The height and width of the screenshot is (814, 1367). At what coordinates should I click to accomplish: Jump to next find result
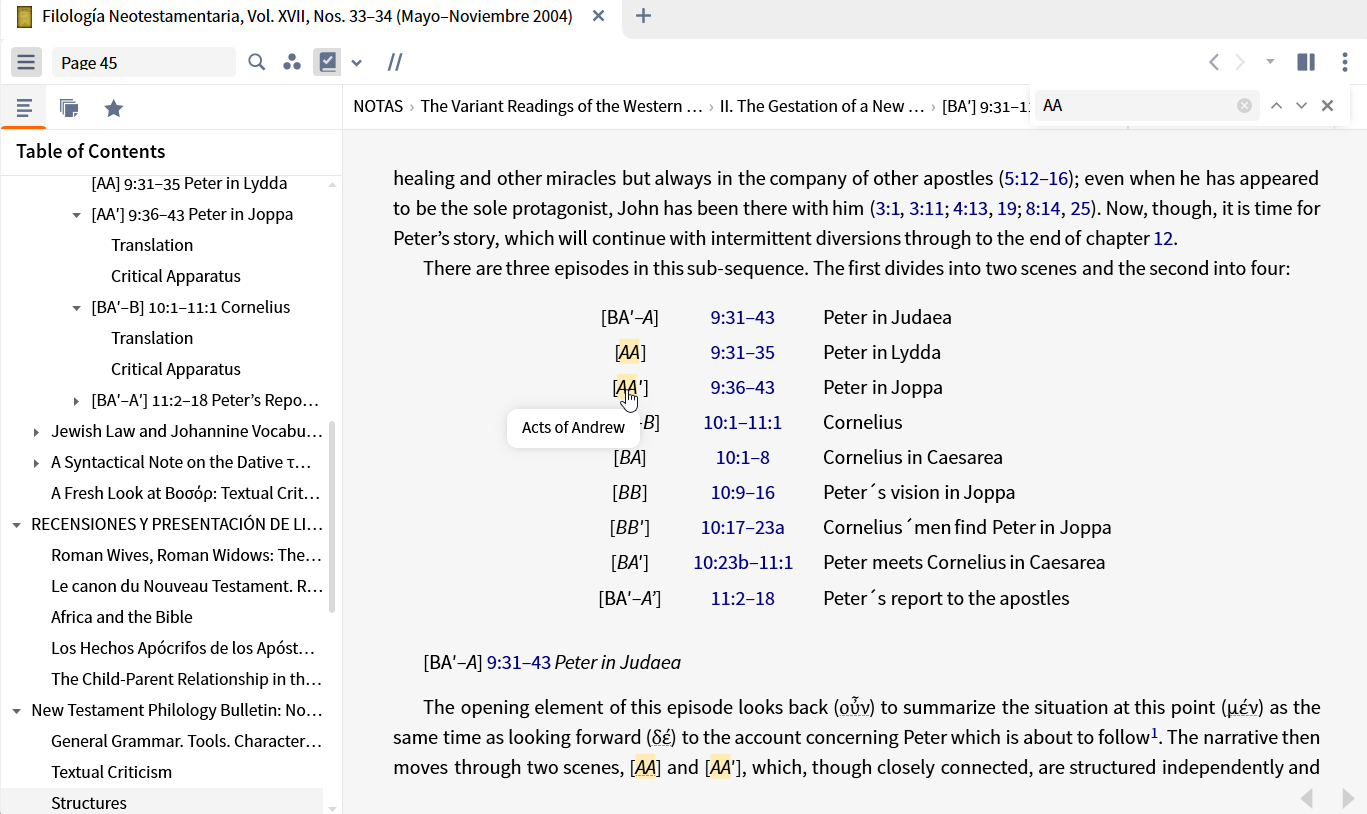(1301, 105)
